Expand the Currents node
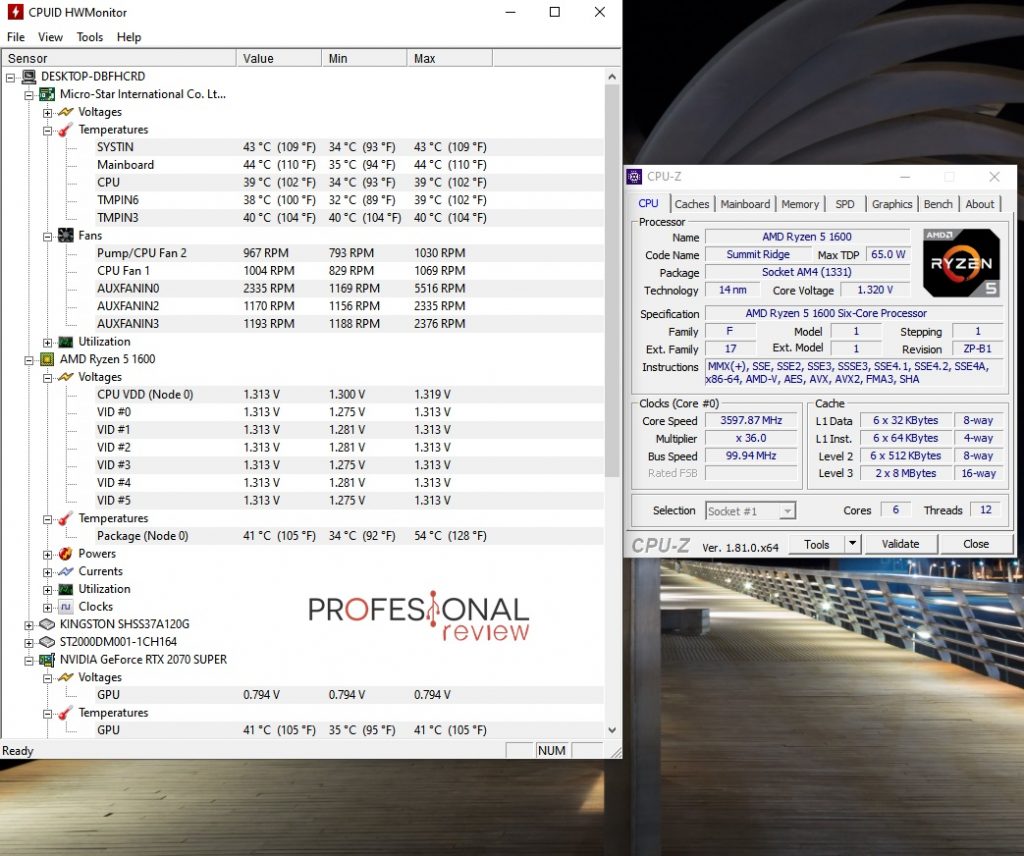Screen dimensions: 1024x856 (x=48, y=572)
